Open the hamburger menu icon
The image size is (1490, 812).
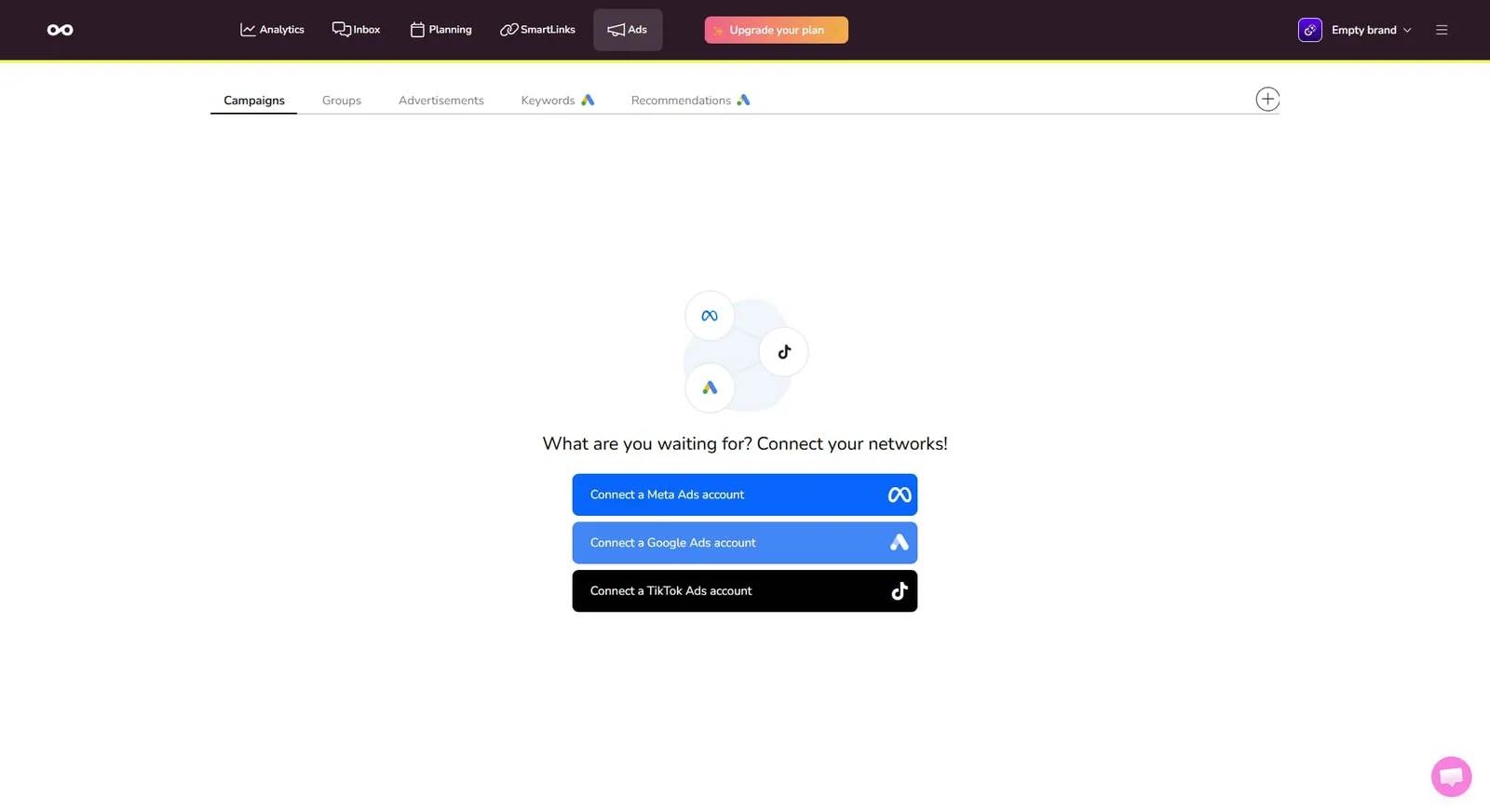pyautogui.click(x=1441, y=30)
